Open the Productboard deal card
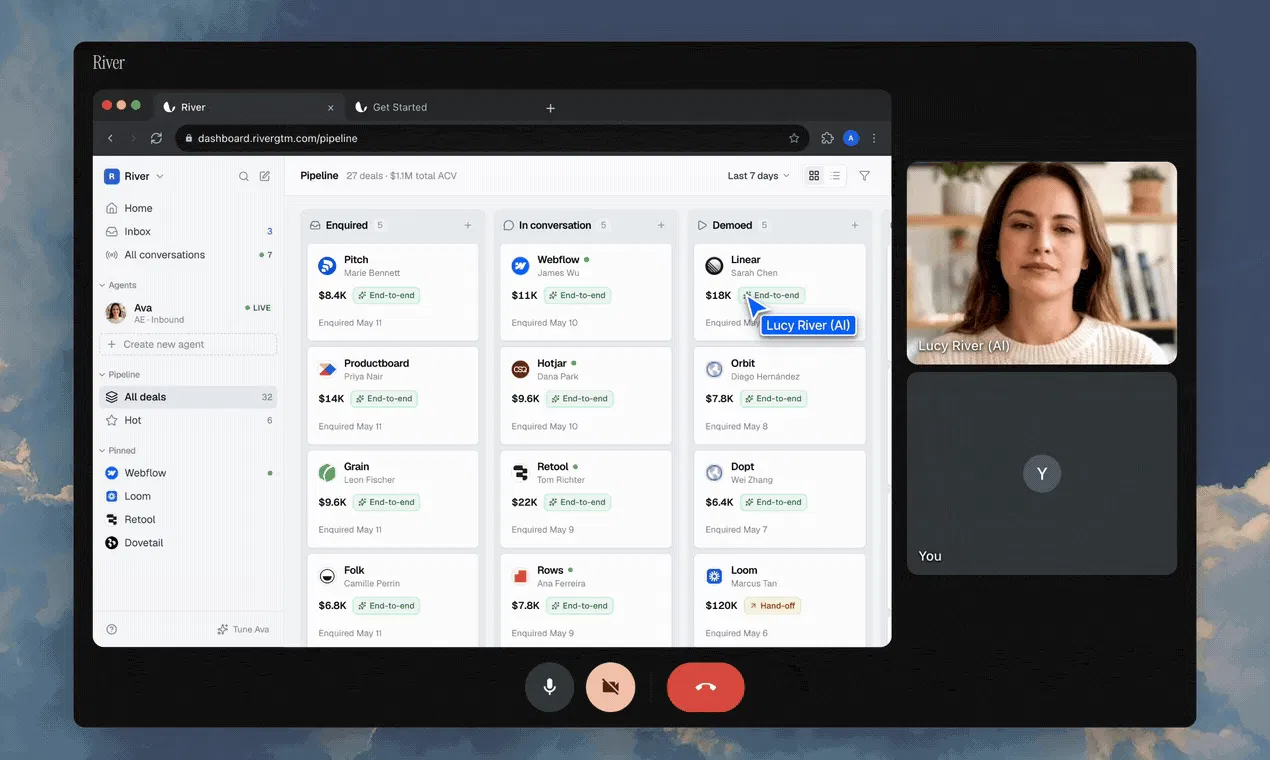 tap(393, 394)
